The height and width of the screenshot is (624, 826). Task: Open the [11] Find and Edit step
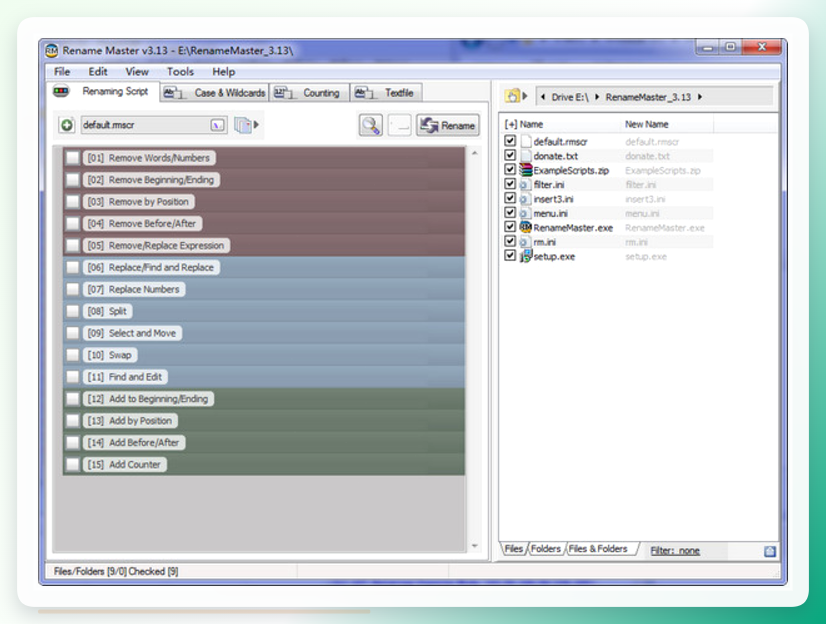click(125, 377)
